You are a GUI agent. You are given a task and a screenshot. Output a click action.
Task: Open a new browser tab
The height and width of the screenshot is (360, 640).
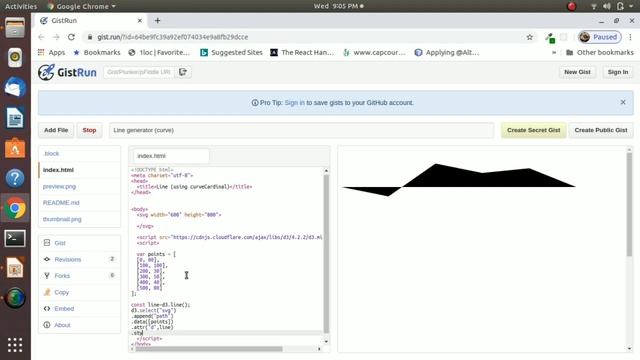click(158, 20)
